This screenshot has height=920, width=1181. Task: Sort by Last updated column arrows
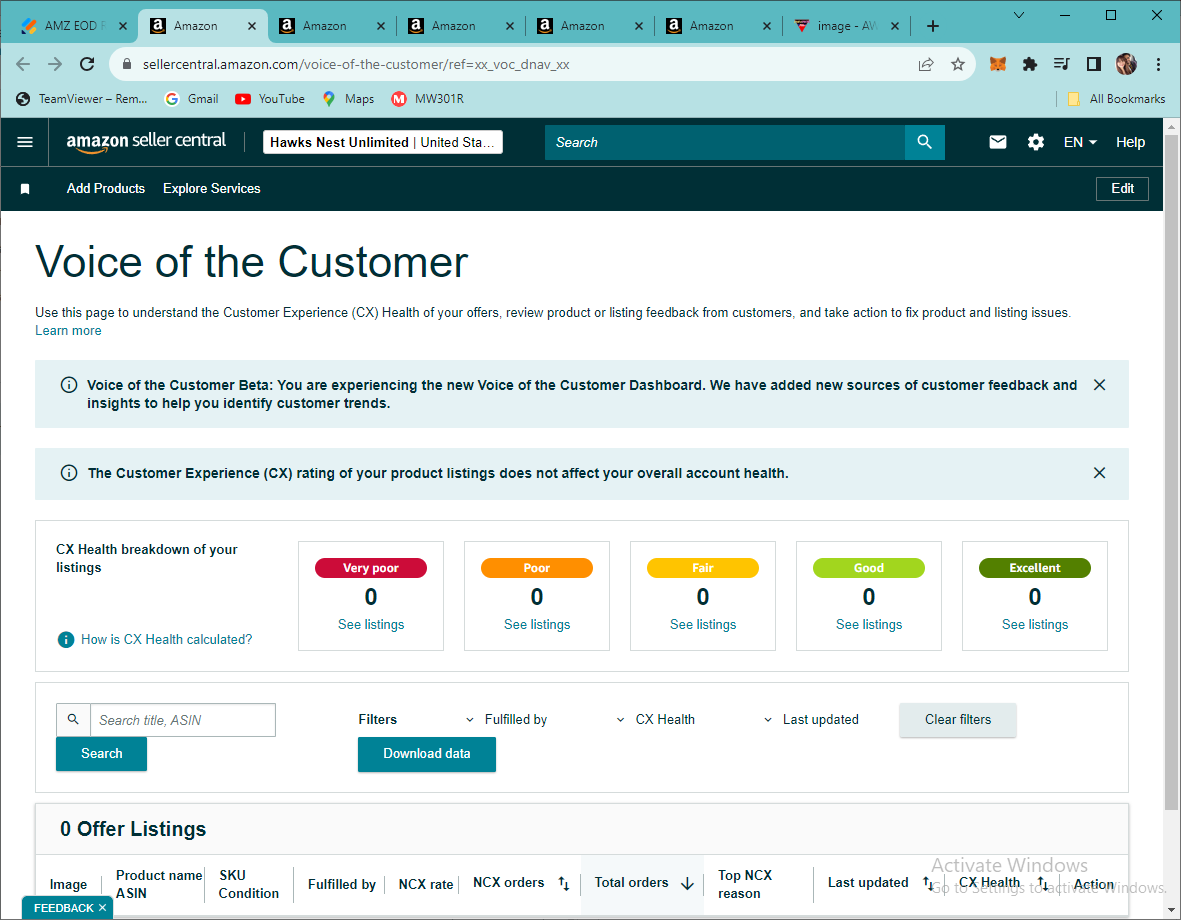928,883
